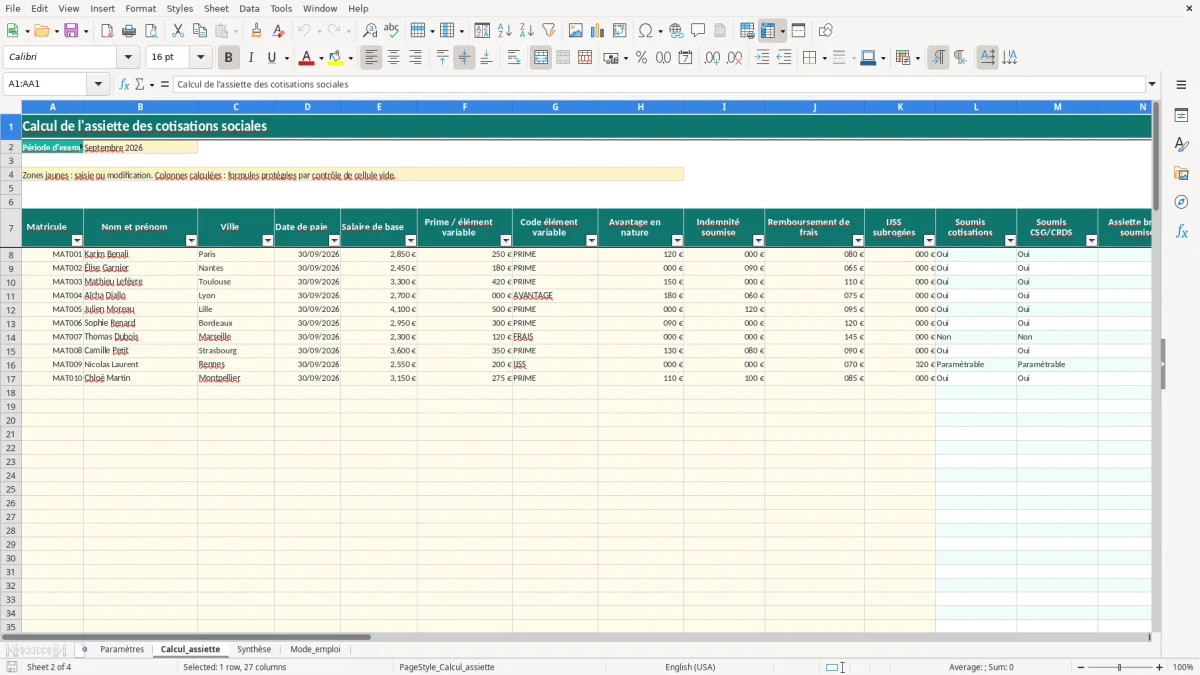Toggle Wrap Text
The width and height of the screenshot is (1200, 675).
coord(514,58)
